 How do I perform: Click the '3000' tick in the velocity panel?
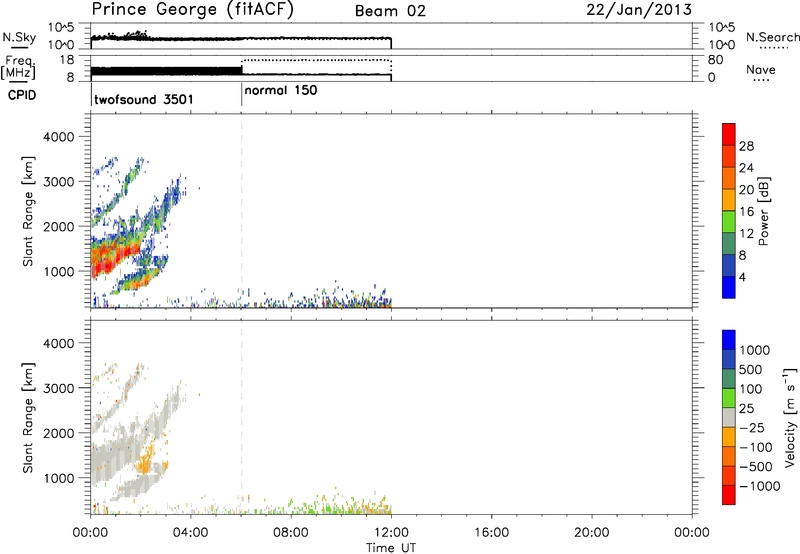tap(59, 388)
